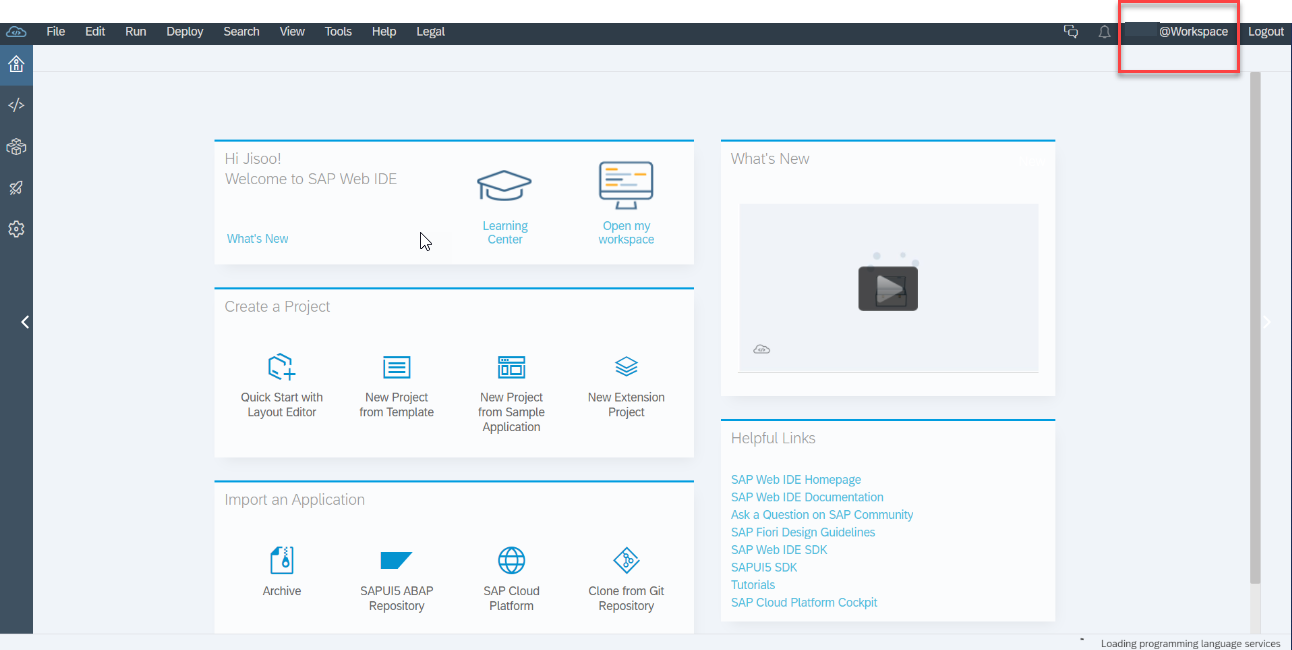The width and height of the screenshot is (1292, 650).
Task: Open the Run menu
Action: pyautogui.click(x=136, y=32)
